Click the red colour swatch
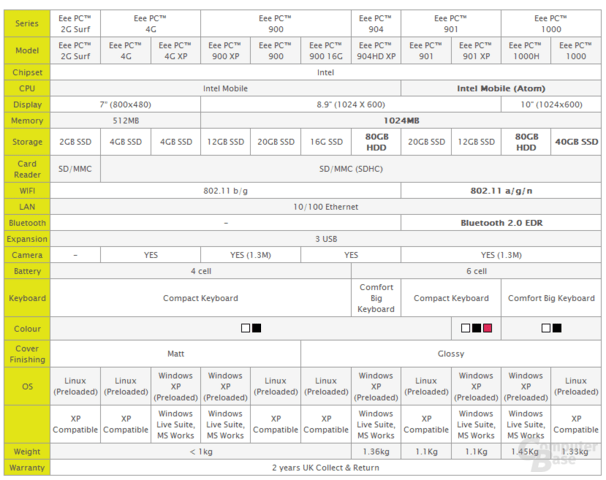 coord(487,328)
